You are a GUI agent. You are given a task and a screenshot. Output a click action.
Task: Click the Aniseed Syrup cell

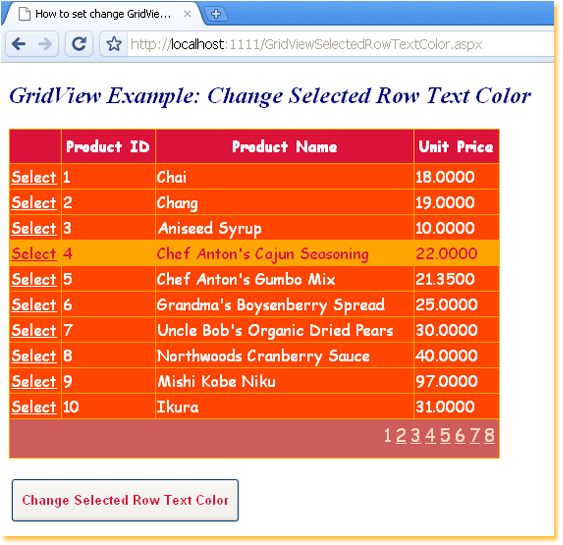tap(284, 228)
